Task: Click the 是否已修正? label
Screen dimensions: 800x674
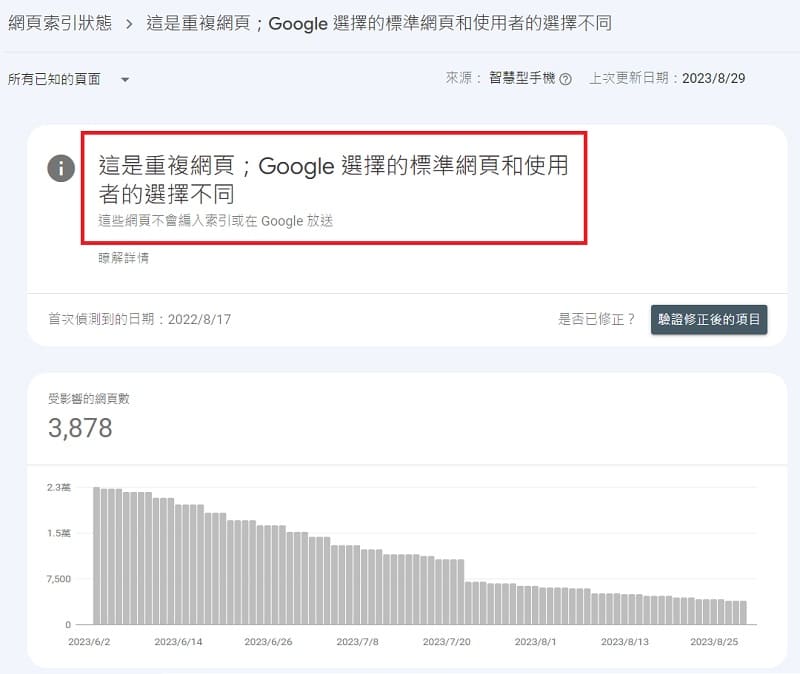Action: tap(596, 319)
